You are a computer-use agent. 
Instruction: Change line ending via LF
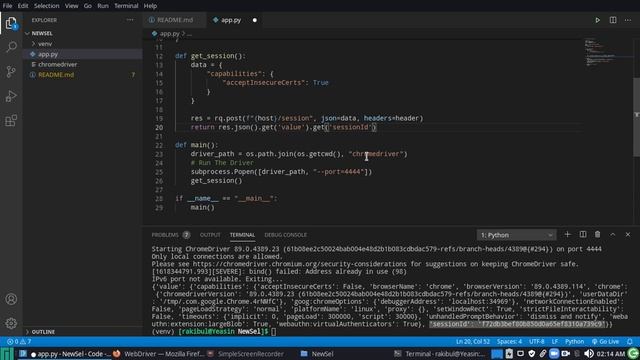pyautogui.click(x=555, y=342)
